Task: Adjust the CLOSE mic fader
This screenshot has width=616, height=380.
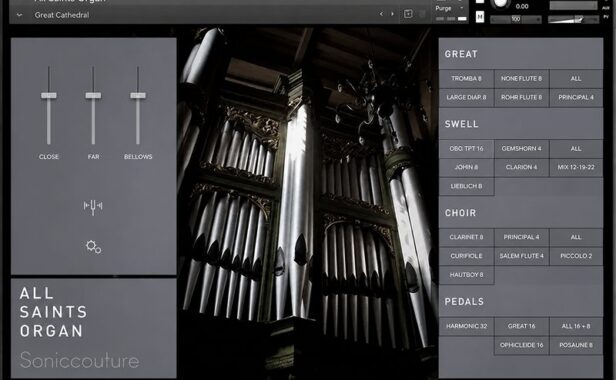Action: coord(49,95)
